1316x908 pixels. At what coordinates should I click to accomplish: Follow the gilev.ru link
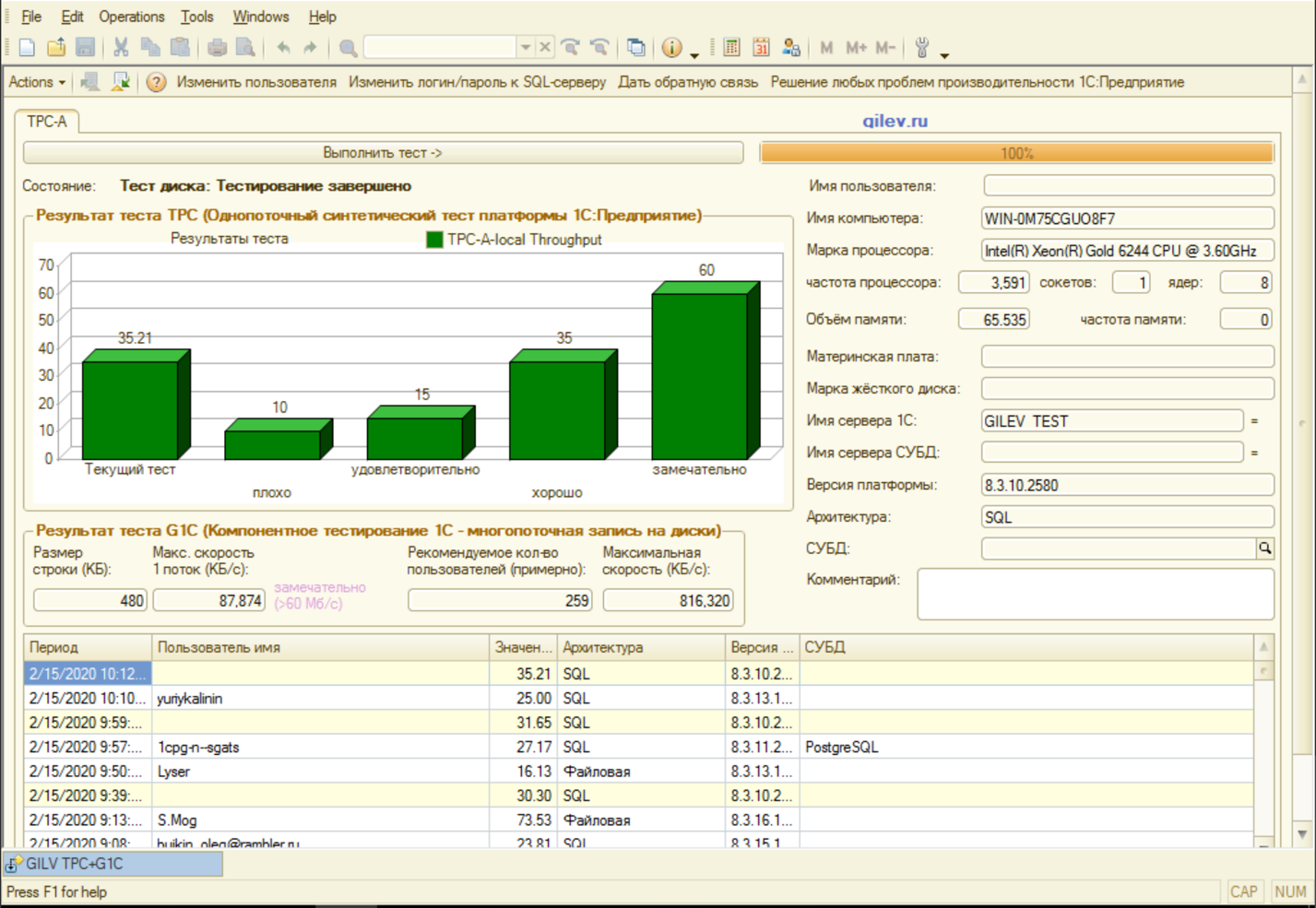[895, 121]
